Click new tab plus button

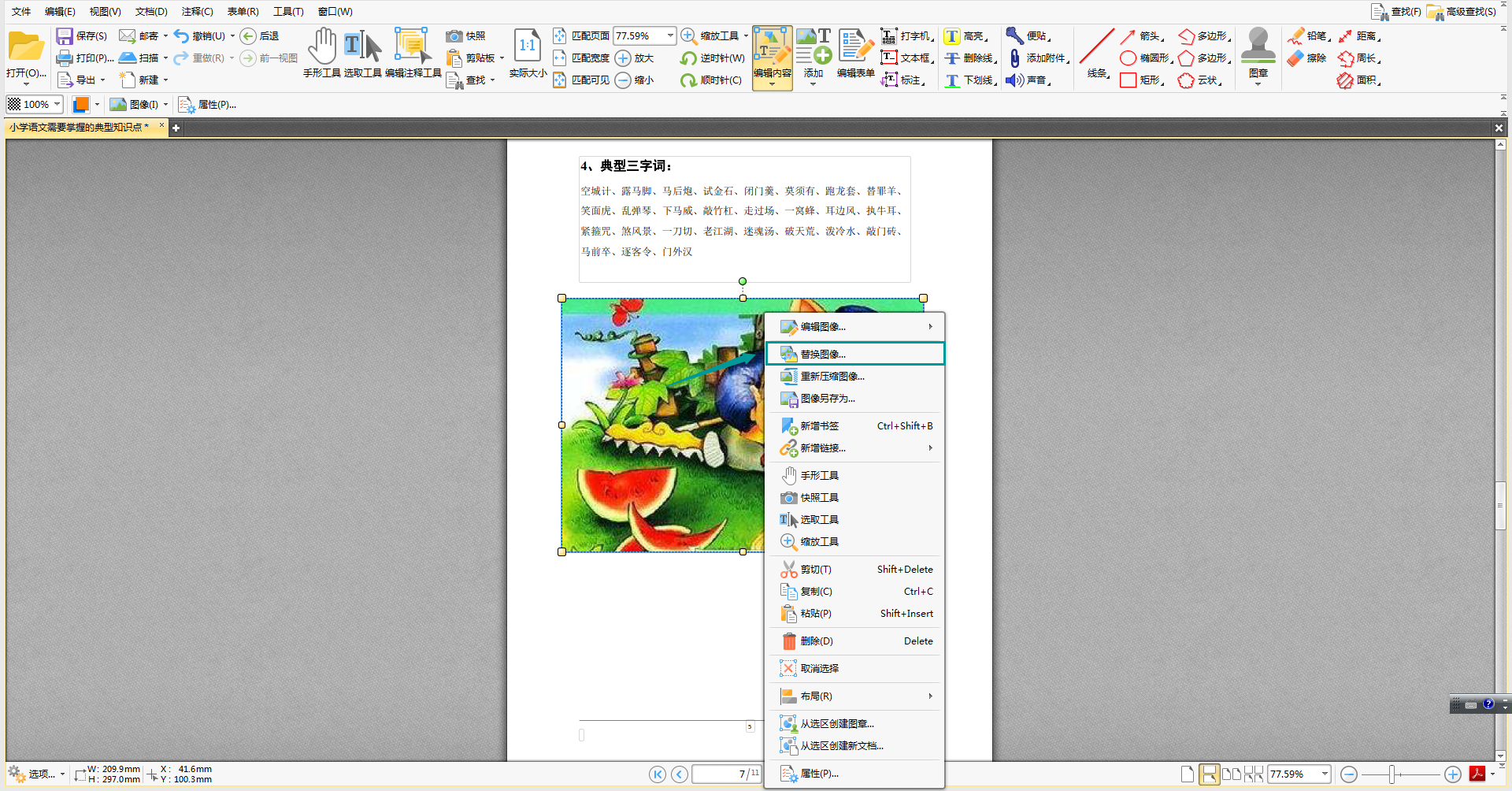(176, 128)
